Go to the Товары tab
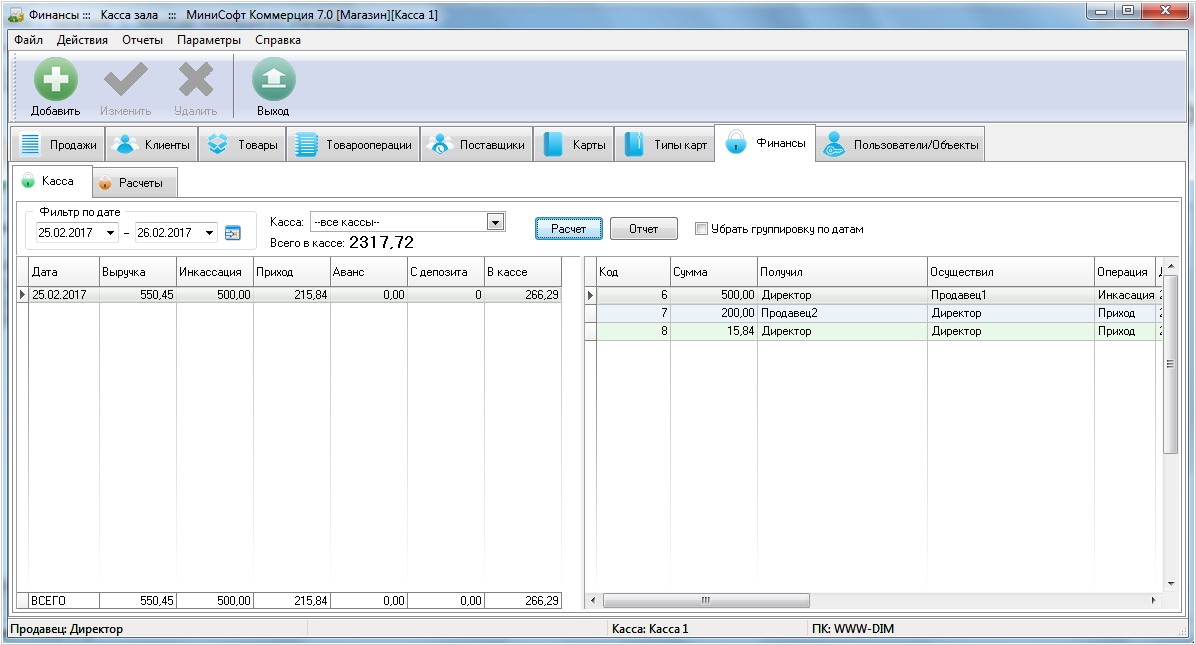This screenshot has width=1196, height=645. click(244, 145)
